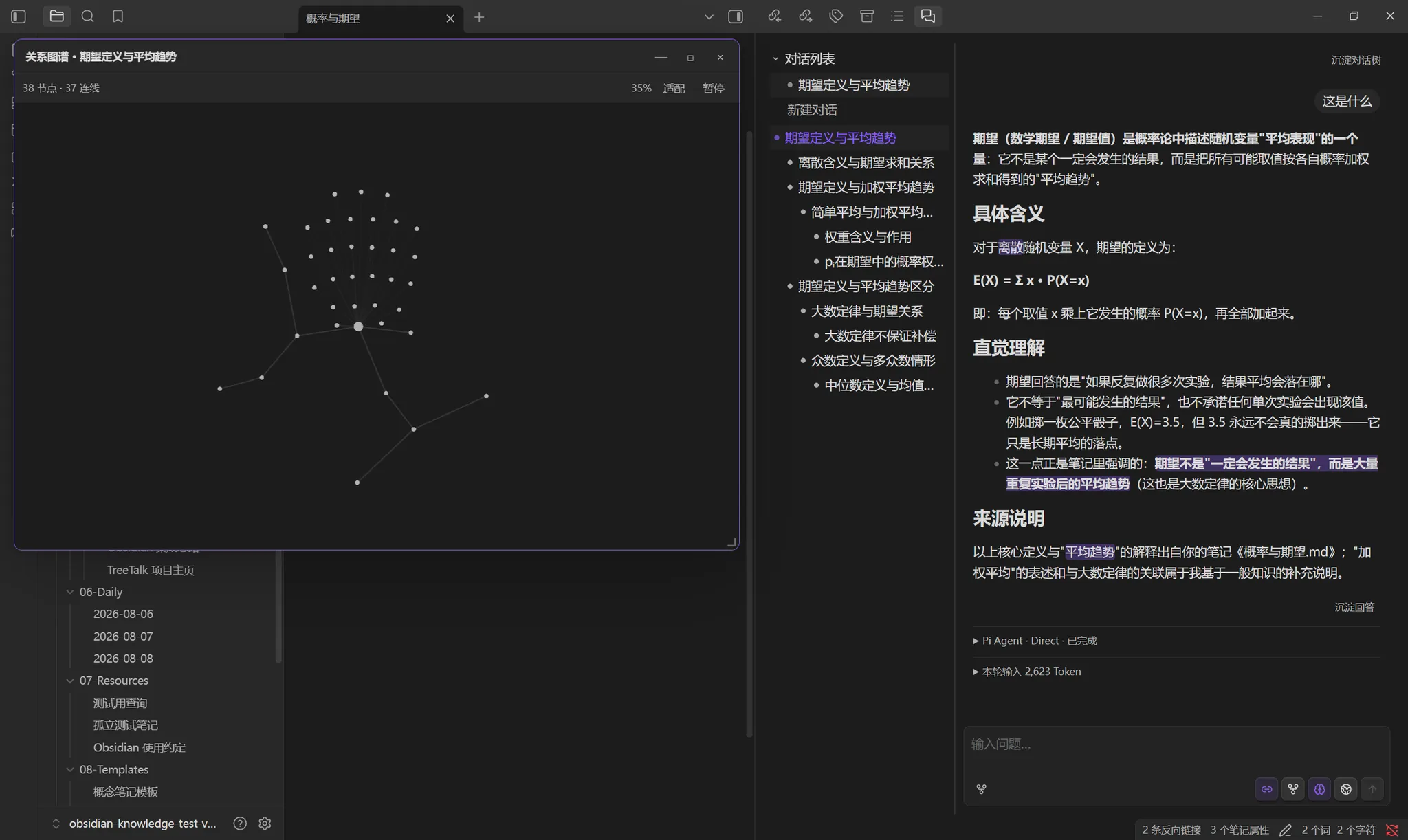Open the bookmarks icon
The height and width of the screenshot is (840, 1408).
(118, 16)
